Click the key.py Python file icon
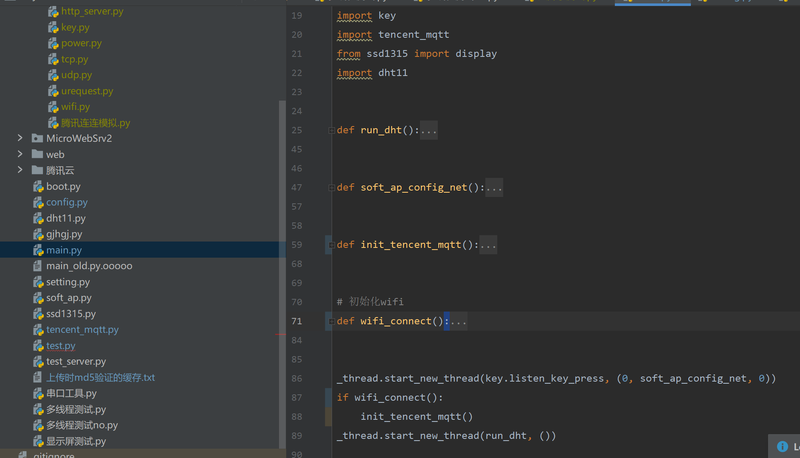 [x=53, y=28]
